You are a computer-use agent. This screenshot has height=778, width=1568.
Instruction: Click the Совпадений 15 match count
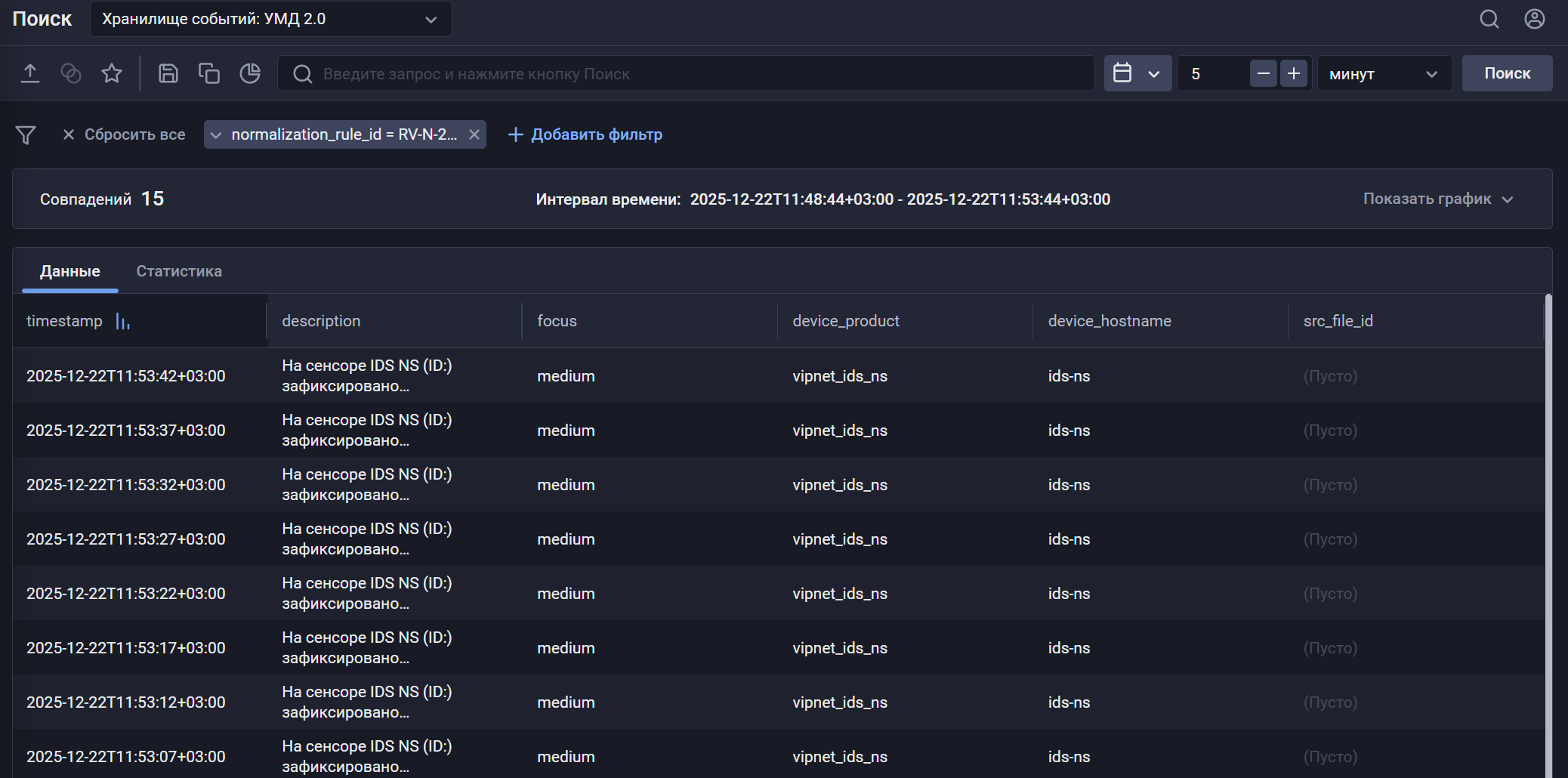(102, 199)
